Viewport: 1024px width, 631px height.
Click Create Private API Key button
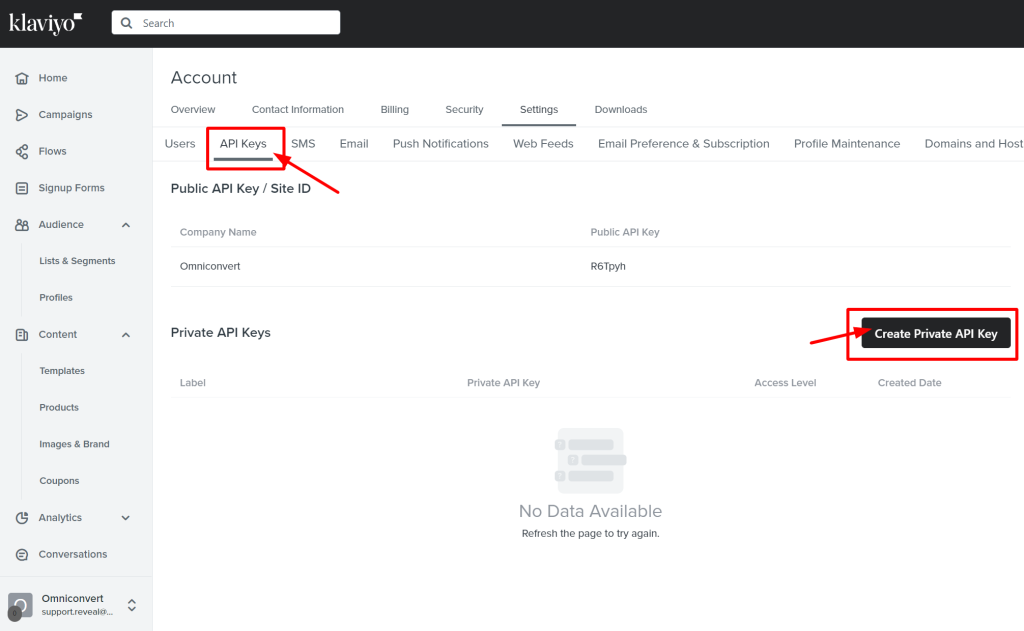935,334
